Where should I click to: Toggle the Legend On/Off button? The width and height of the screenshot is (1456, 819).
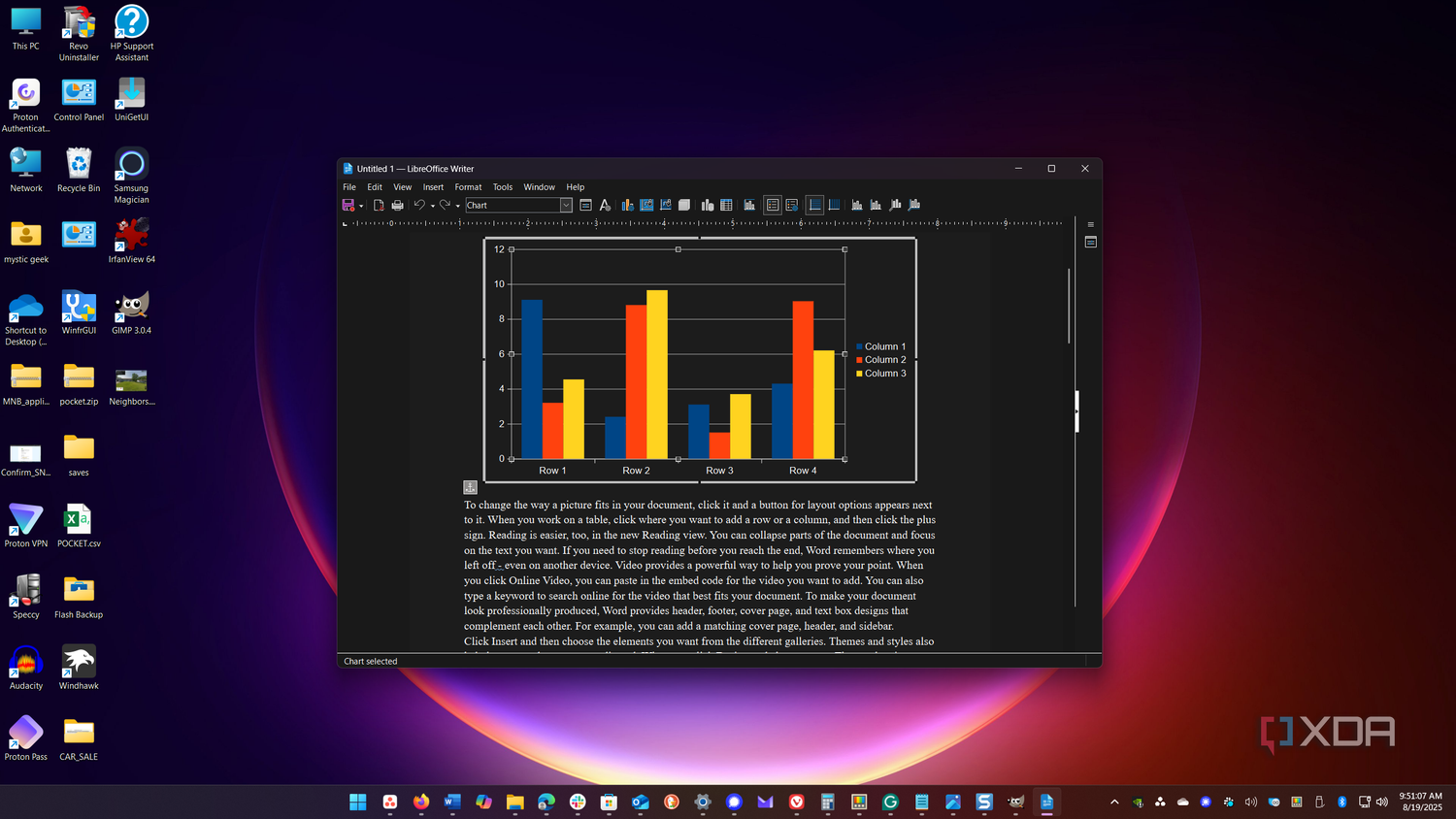[x=773, y=205]
